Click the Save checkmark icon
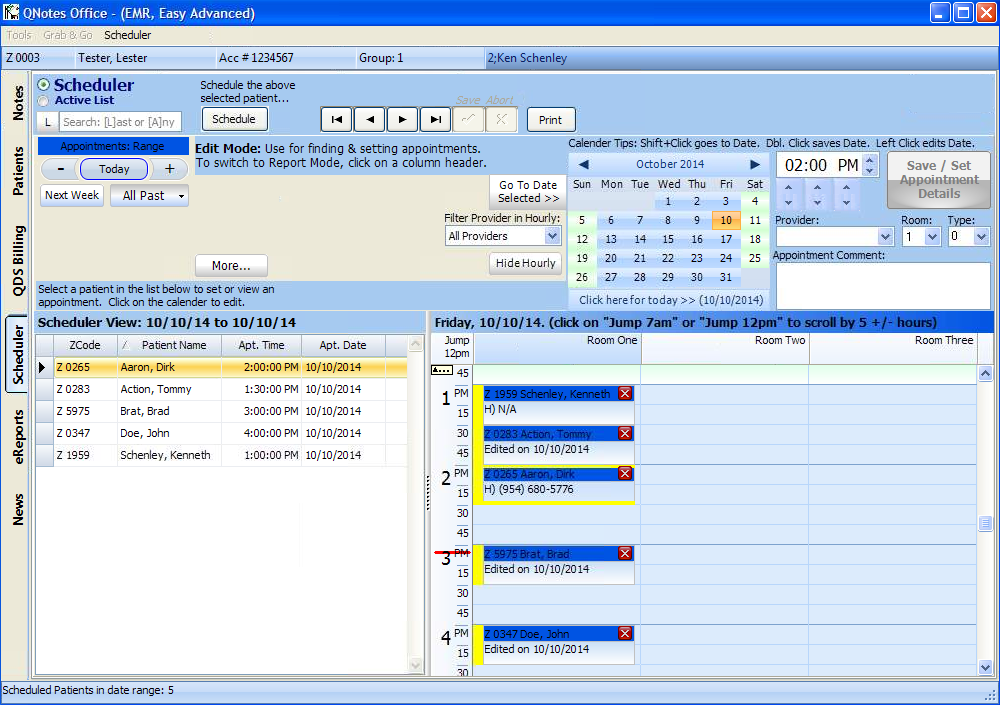1000x705 pixels. pos(466,118)
